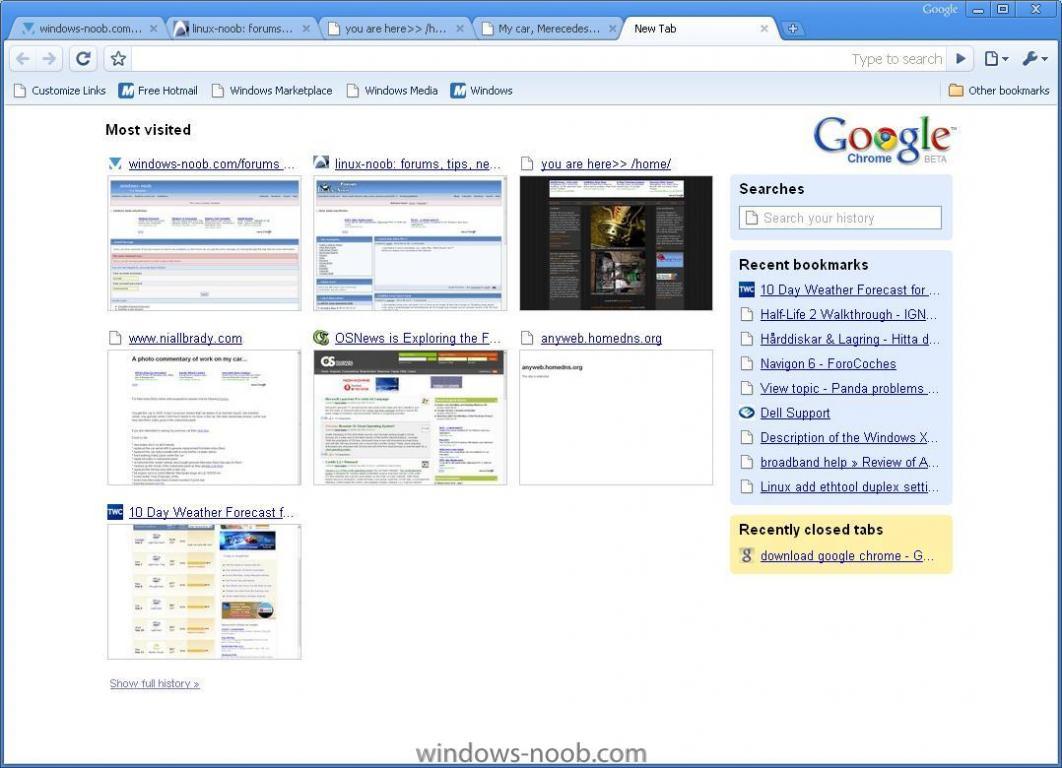This screenshot has width=1062, height=768.
Task: Open the page control menu
Action: pyautogui.click(x=996, y=59)
